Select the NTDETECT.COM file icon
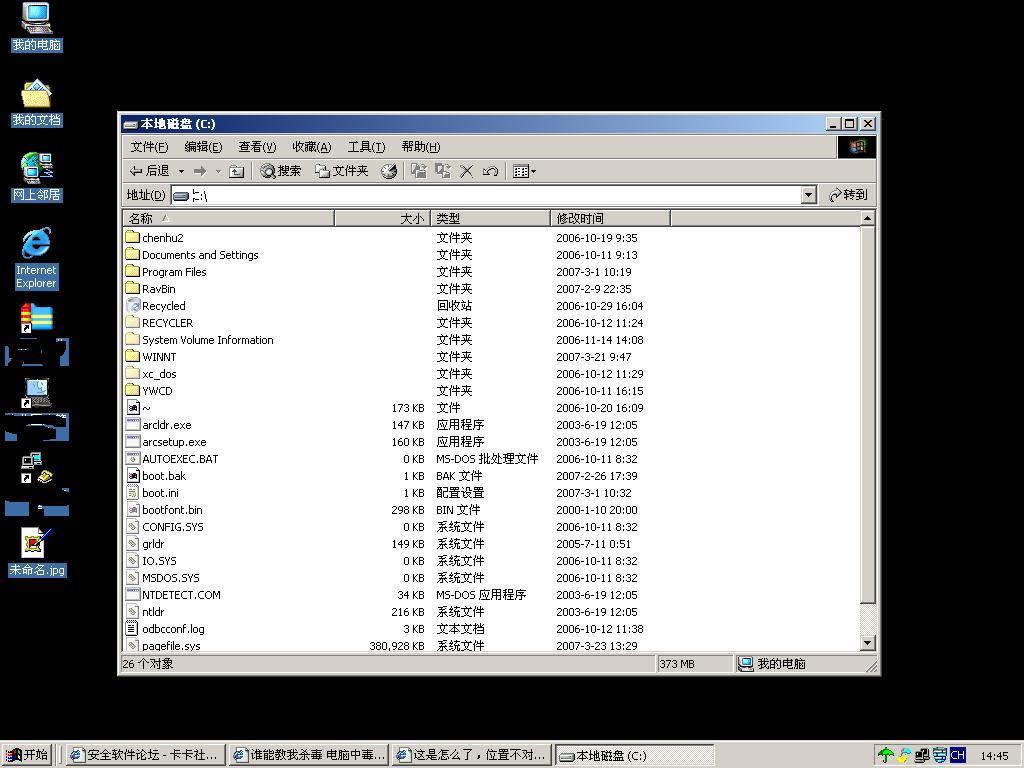 133,594
